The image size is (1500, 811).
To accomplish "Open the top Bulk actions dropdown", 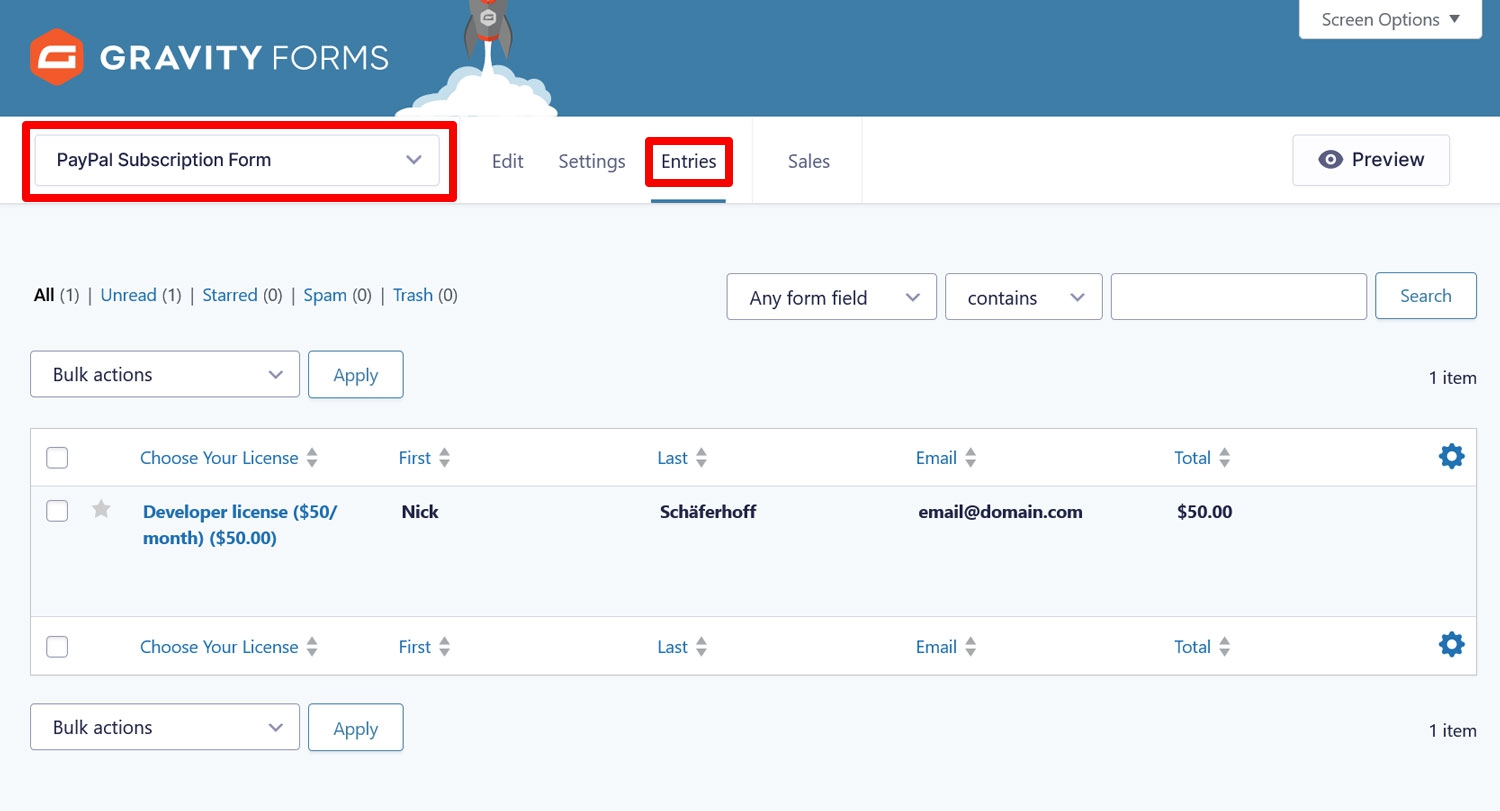I will click(165, 374).
